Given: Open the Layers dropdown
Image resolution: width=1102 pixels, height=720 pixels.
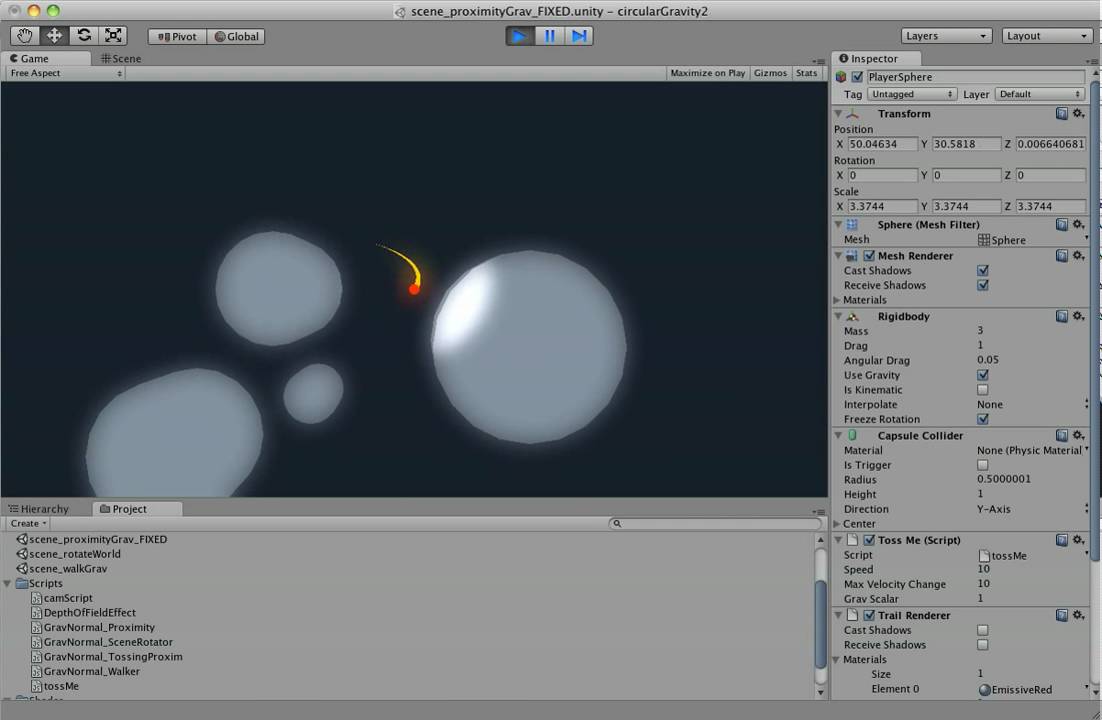Looking at the screenshot, I should pos(944,35).
